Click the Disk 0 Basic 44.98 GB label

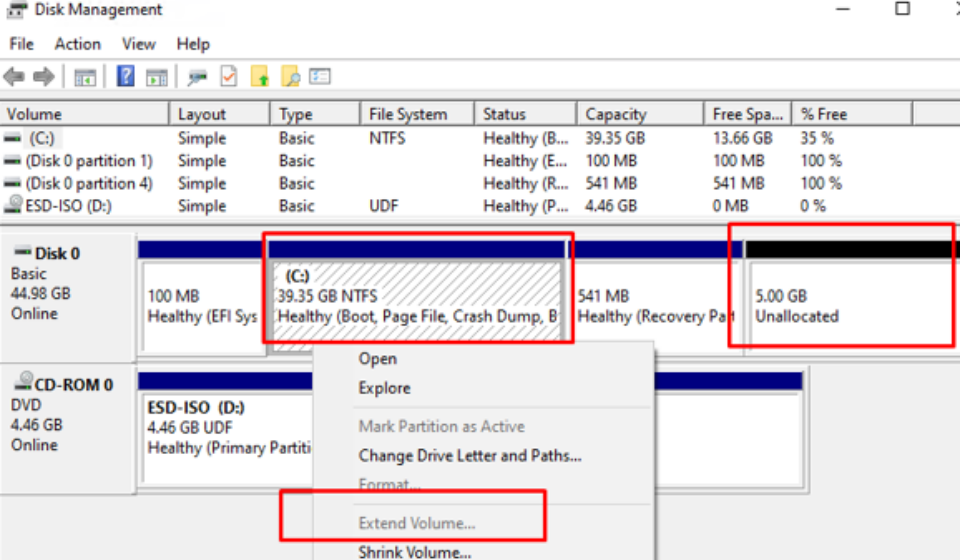point(67,297)
